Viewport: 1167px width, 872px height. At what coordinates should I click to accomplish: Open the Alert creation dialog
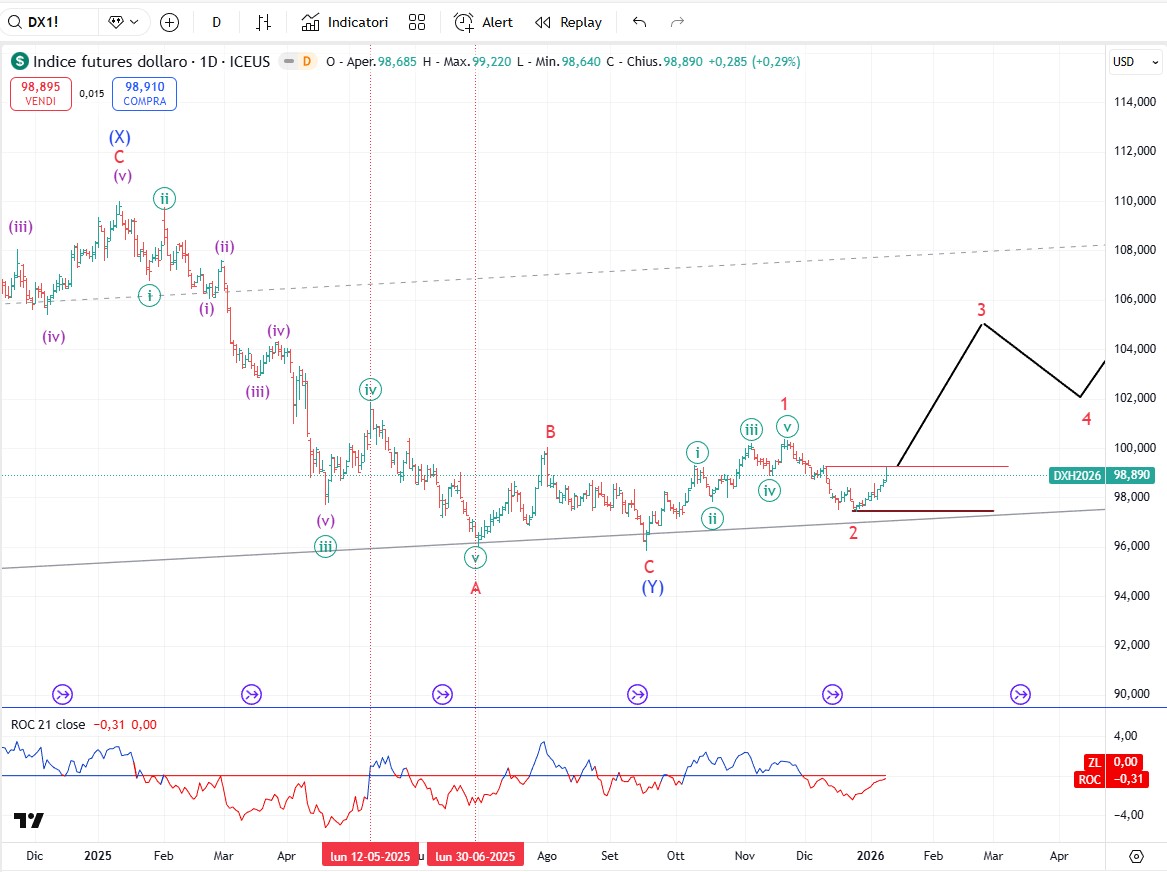click(484, 22)
